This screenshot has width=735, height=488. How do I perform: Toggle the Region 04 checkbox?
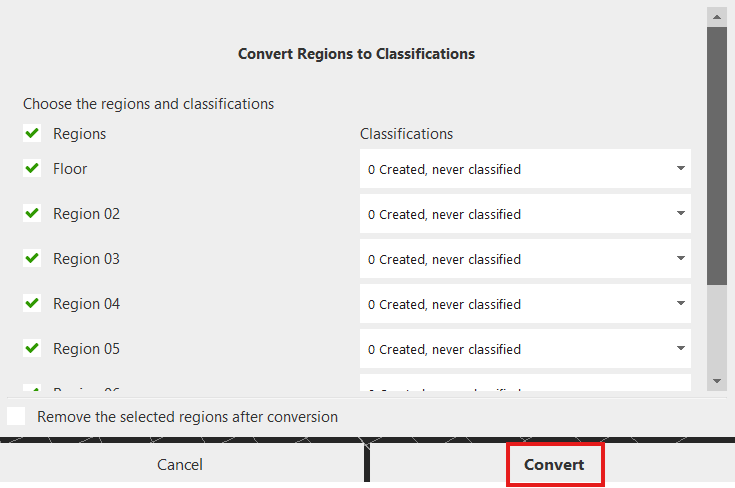pyautogui.click(x=32, y=304)
